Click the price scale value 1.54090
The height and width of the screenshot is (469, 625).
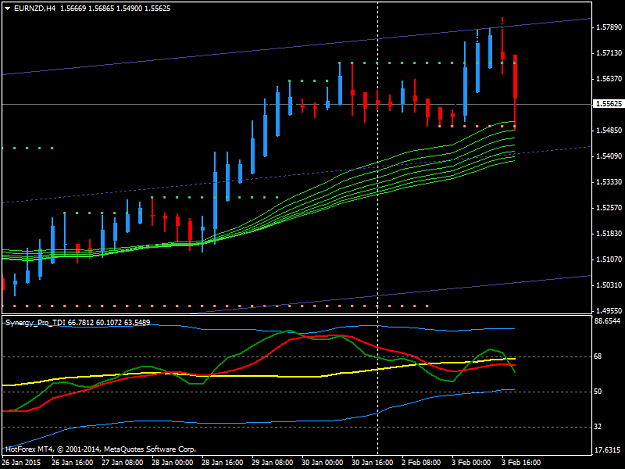(x=609, y=156)
